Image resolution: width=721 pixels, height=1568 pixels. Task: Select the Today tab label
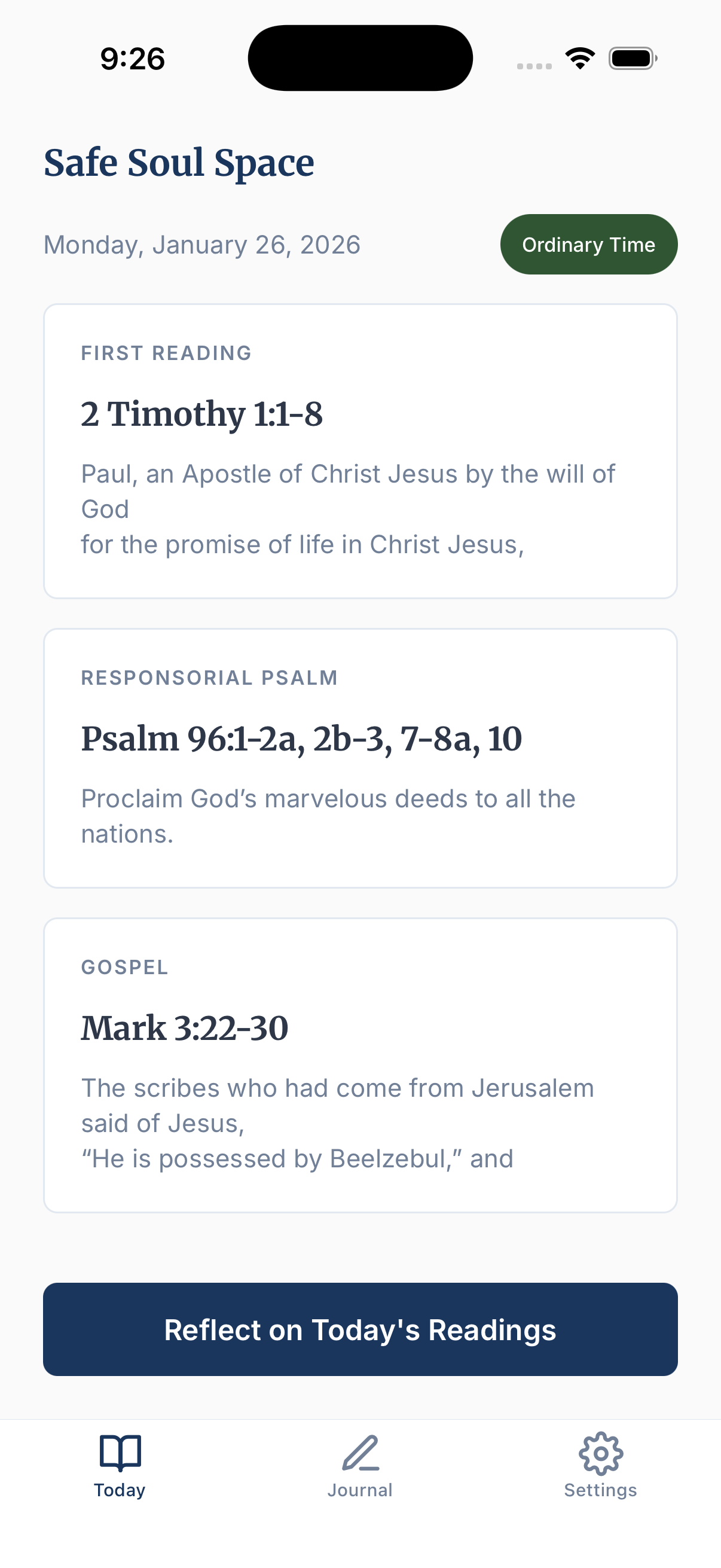pos(120,1490)
